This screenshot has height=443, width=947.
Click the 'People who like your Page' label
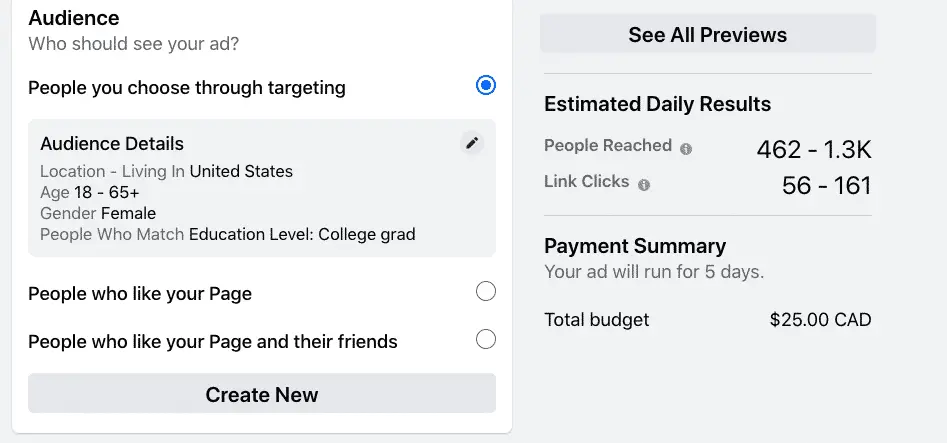coord(140,294)
